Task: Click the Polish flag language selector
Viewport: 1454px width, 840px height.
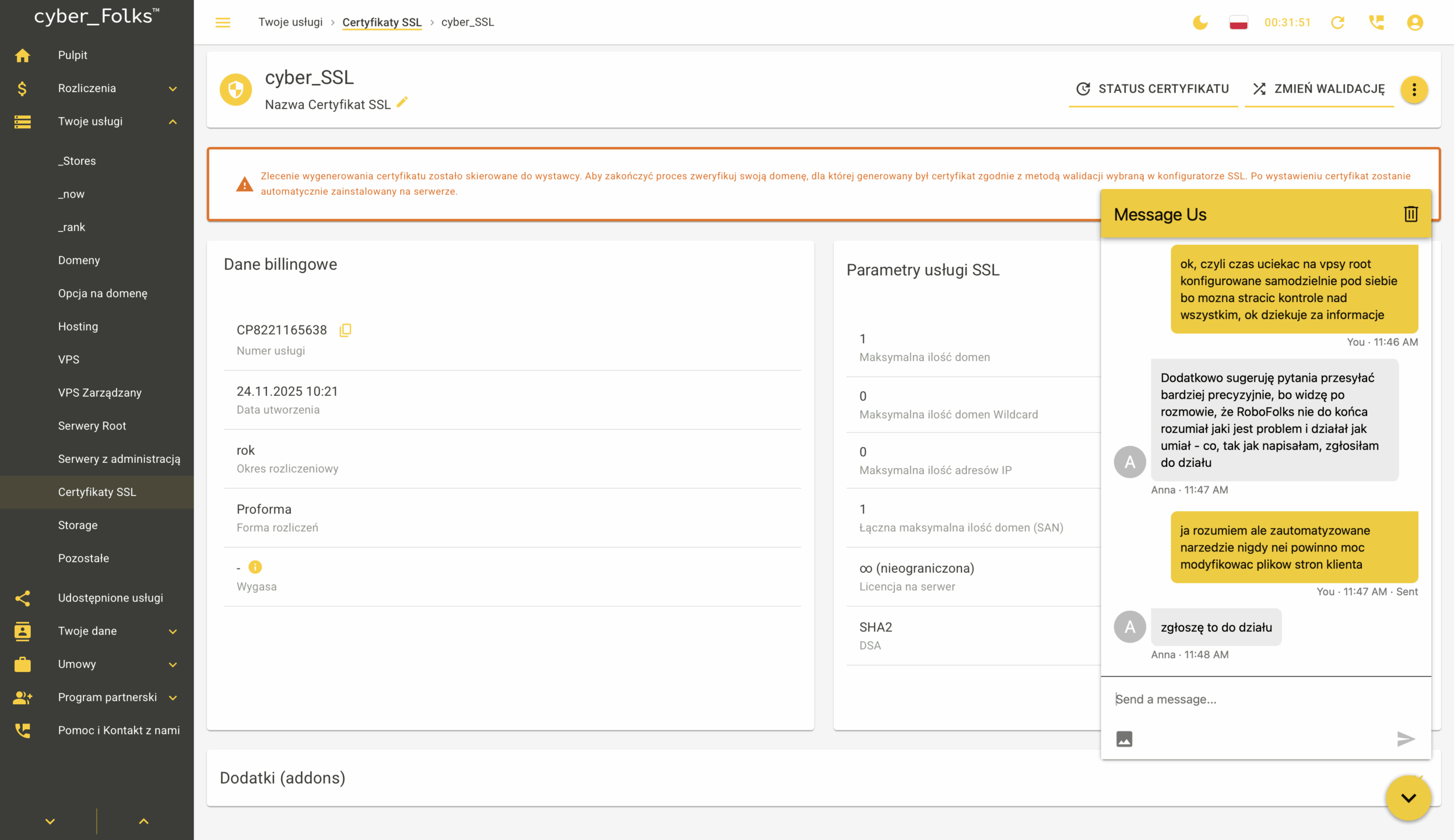Action: (1238, 23)
